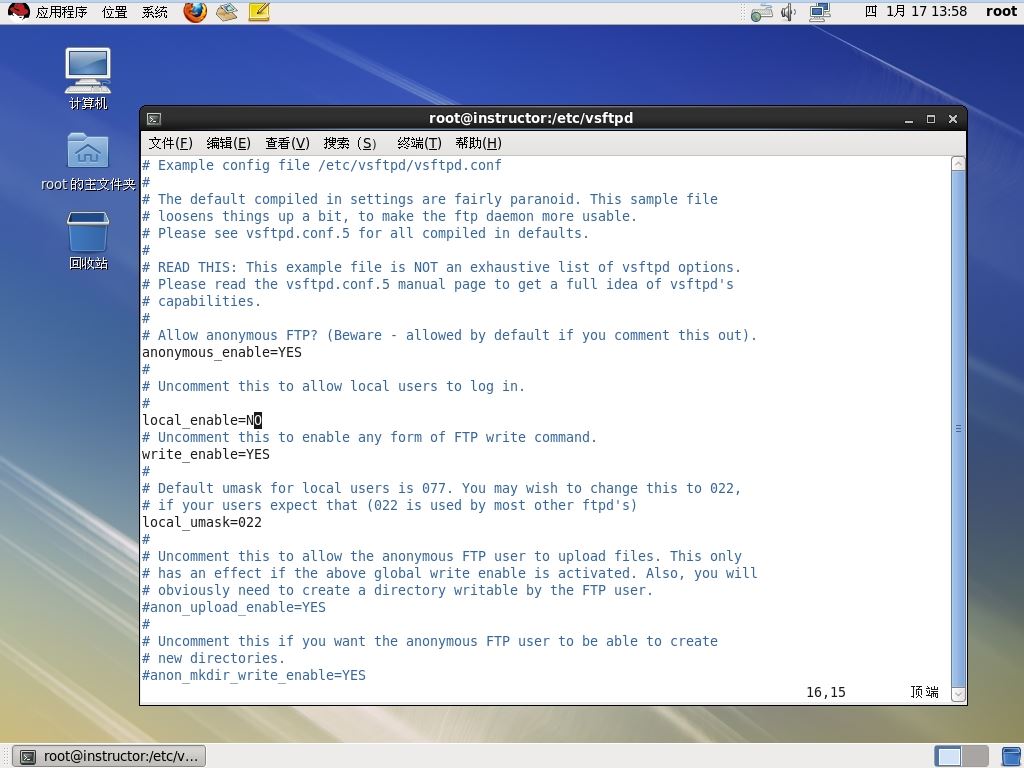Click the Red Hat logo icon
The width and height of the screenshot is (1024, 768).
18,12
